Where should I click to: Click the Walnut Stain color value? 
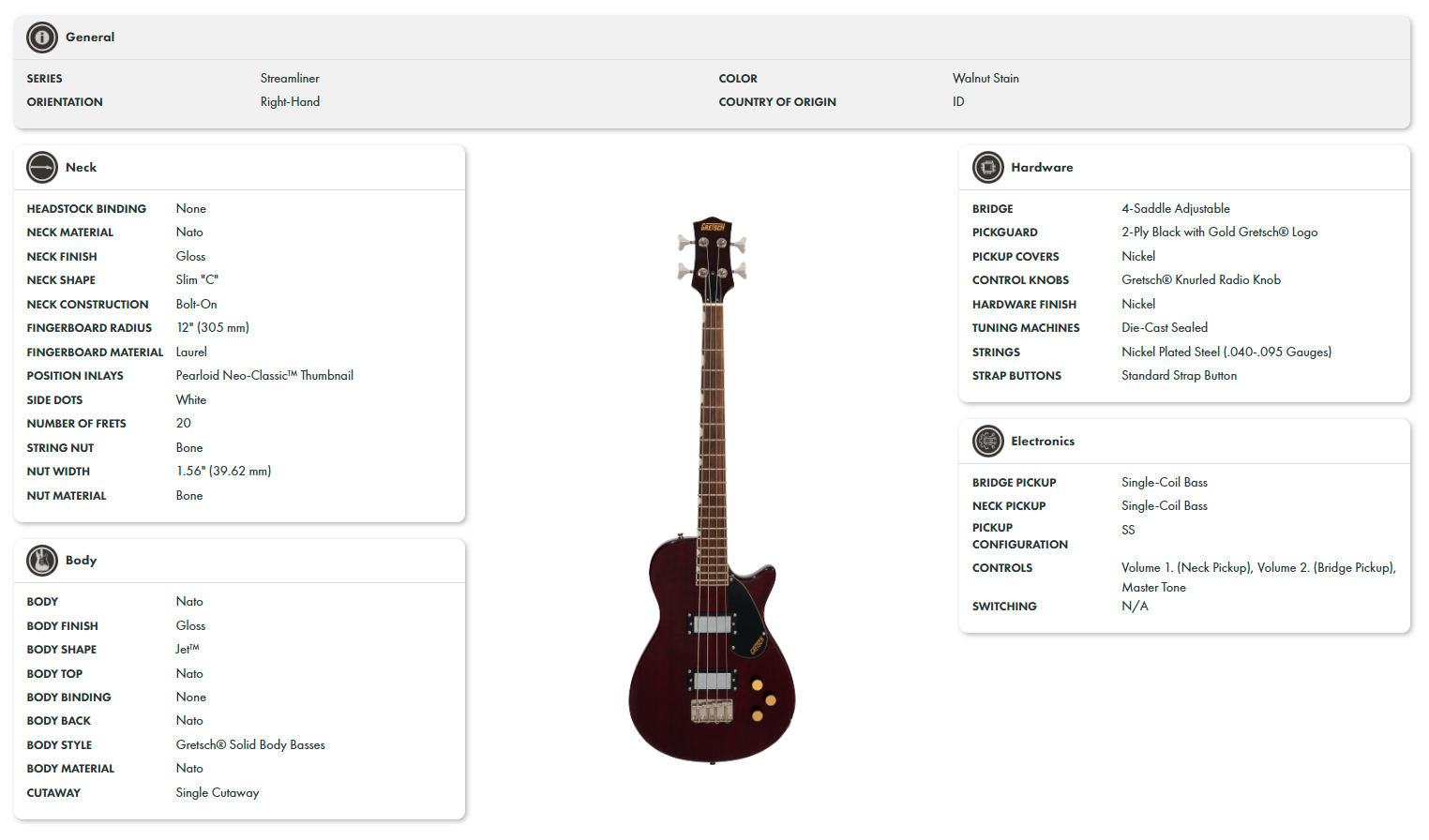(x=985, y=79)
